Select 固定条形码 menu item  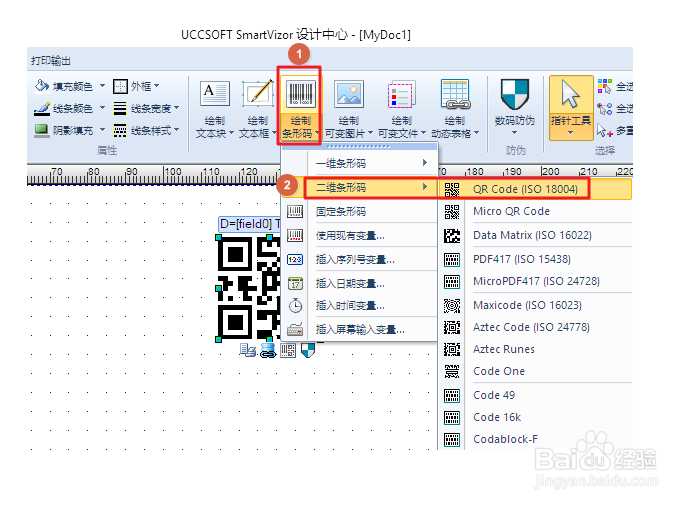coord(360,211)
